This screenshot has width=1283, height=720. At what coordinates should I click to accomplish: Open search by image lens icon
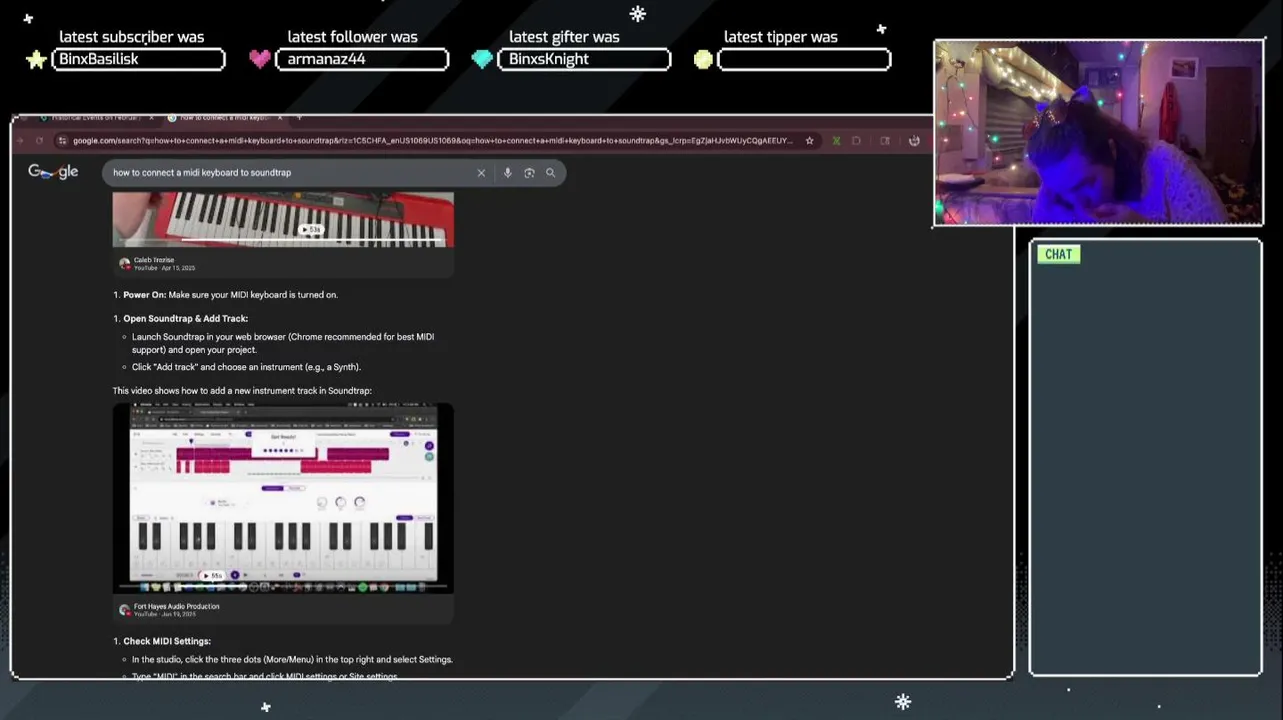coord(529,173)
